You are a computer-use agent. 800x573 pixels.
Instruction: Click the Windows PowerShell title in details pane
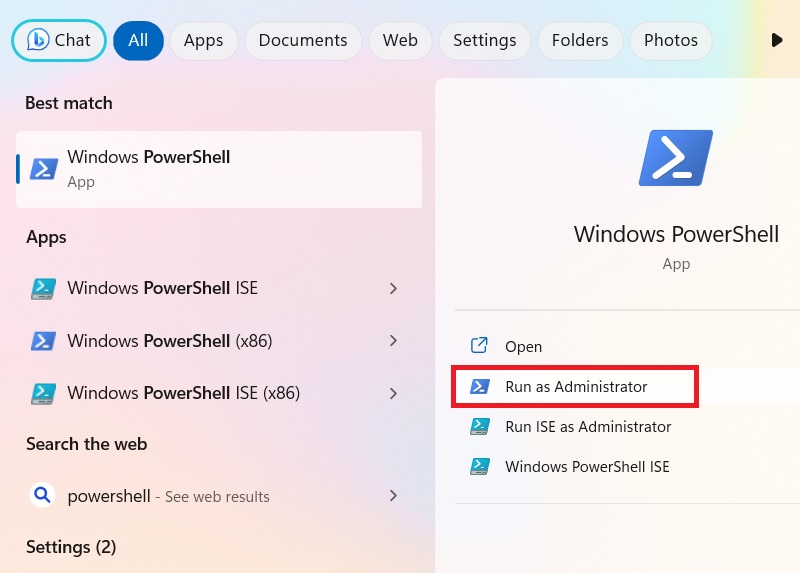(x=676, y=234)
